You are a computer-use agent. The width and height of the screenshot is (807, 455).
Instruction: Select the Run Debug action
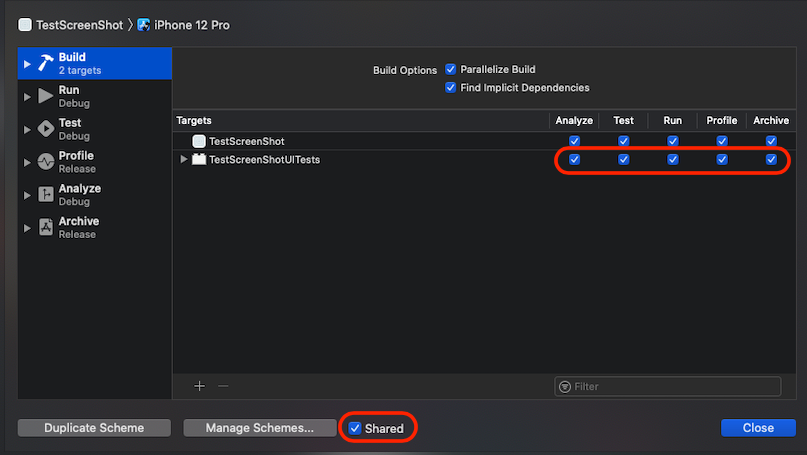point(95,96)
